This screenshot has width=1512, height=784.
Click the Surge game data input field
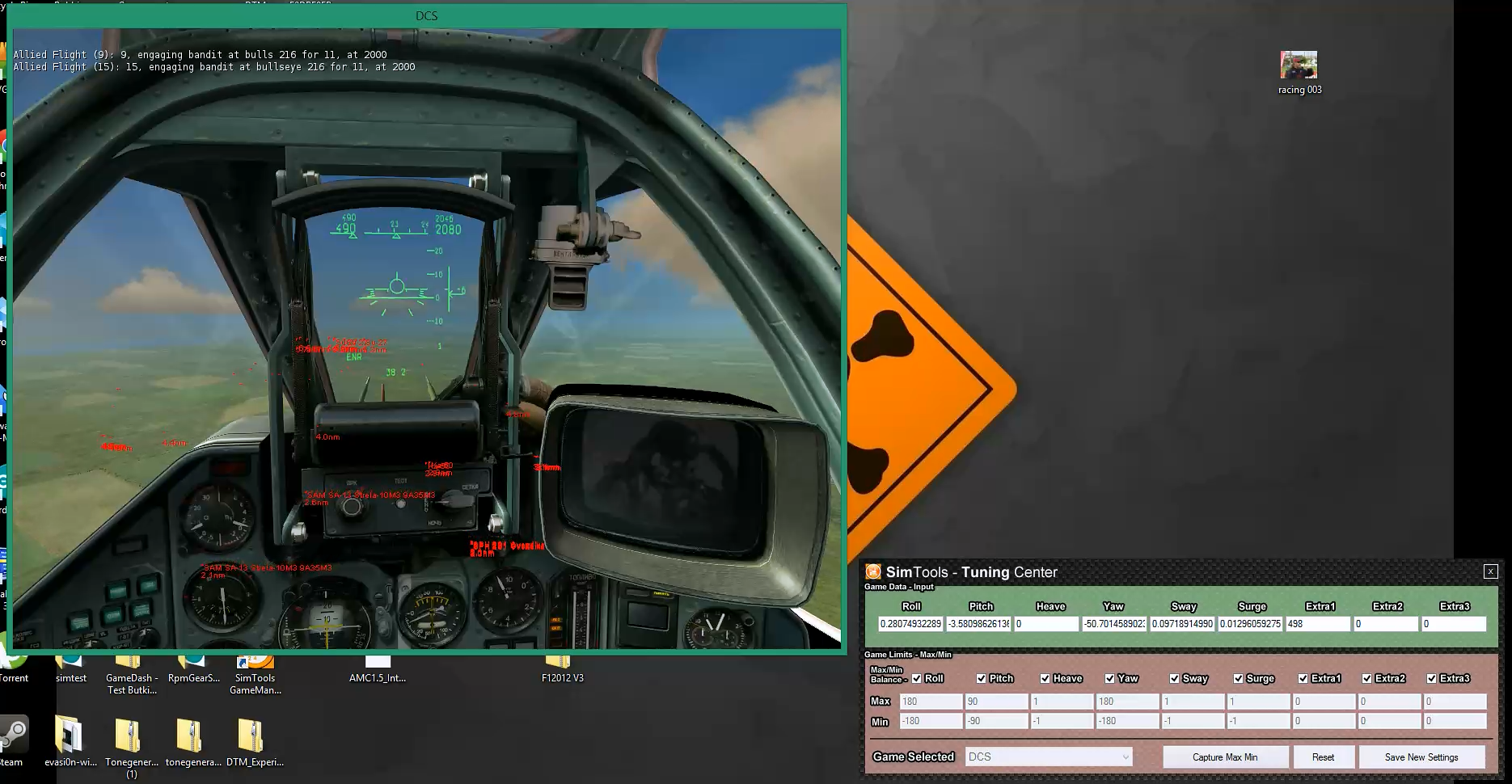pos(1250,624)
